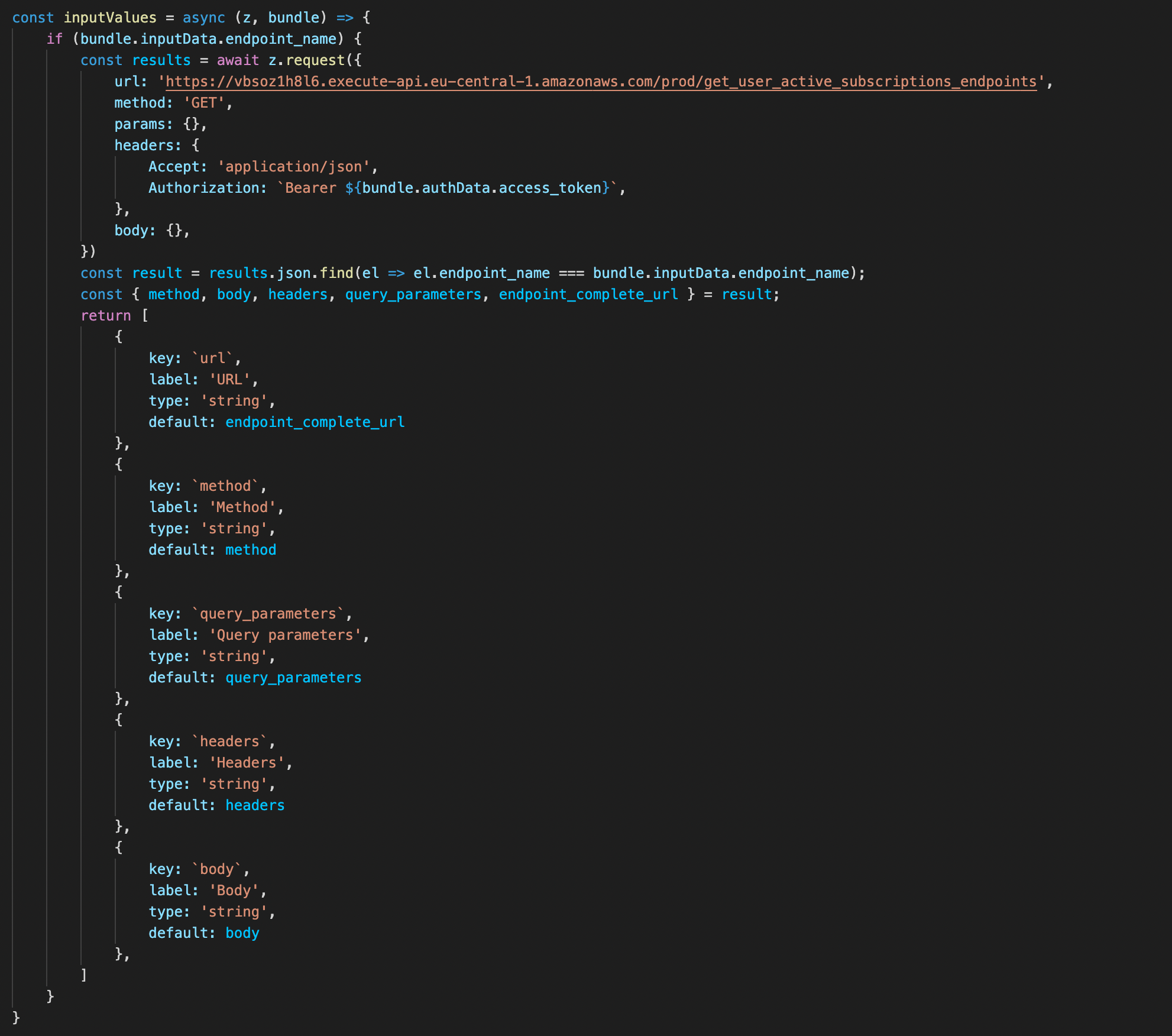Click 'default: method' value
The image size is (1172, 1036).
(251, 550)
